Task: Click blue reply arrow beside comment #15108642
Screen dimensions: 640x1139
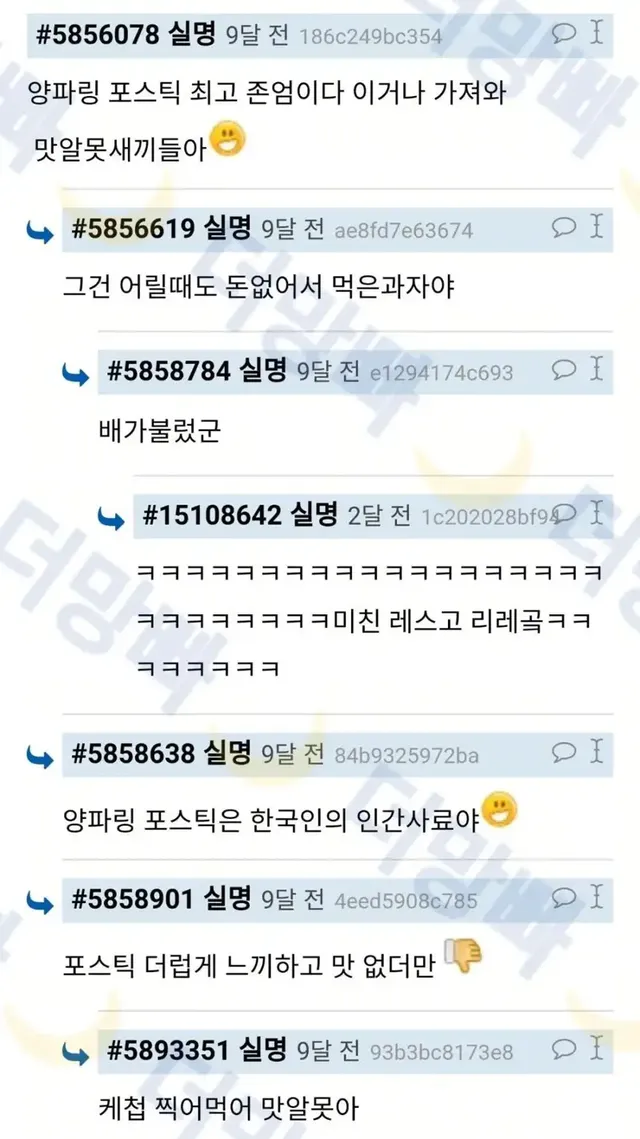Action: click(111, 519)
